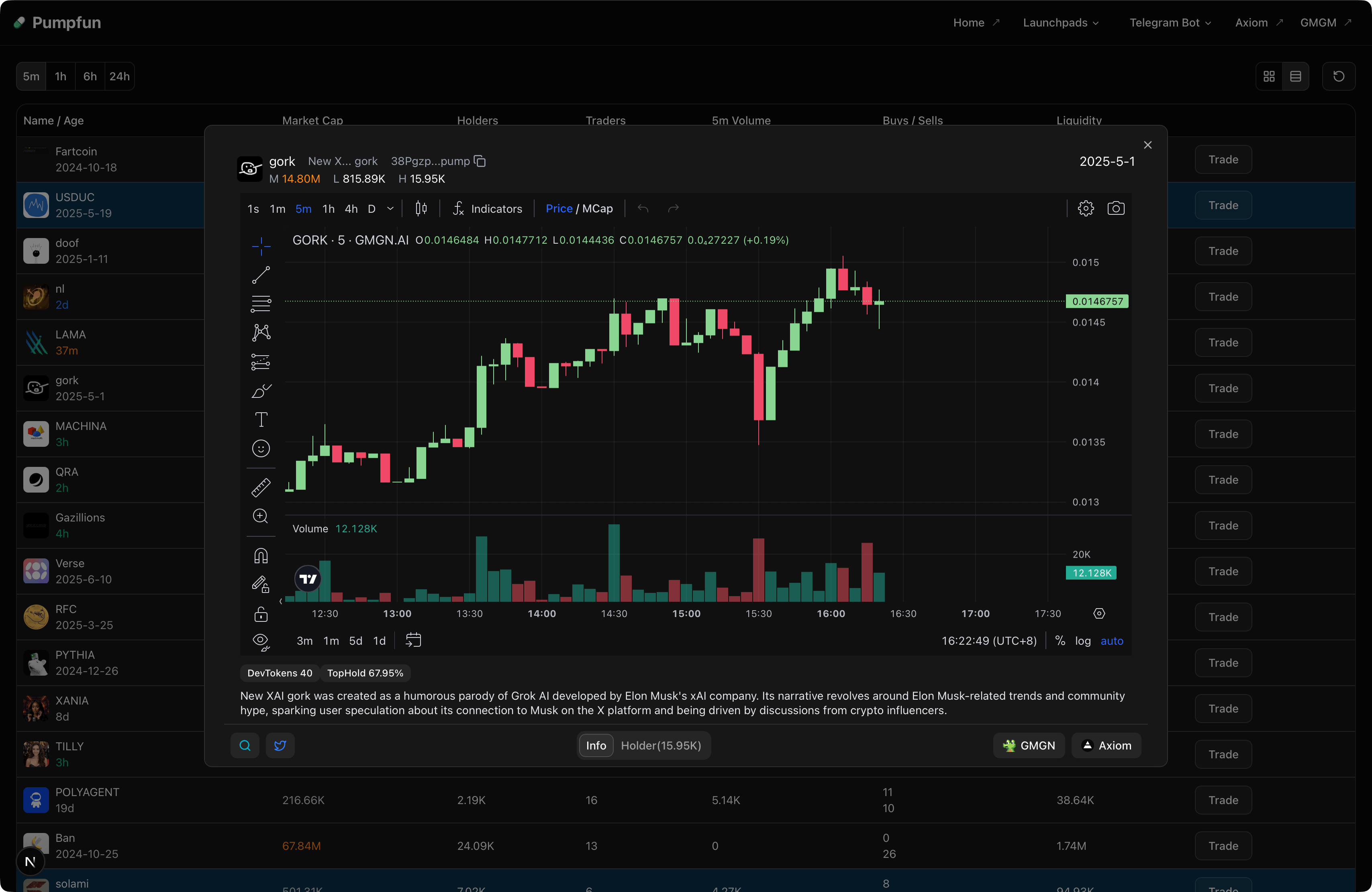Screen dimensions: 1372x892
Task: Click the TradingView logo on chart
Action: pos(308,578)
